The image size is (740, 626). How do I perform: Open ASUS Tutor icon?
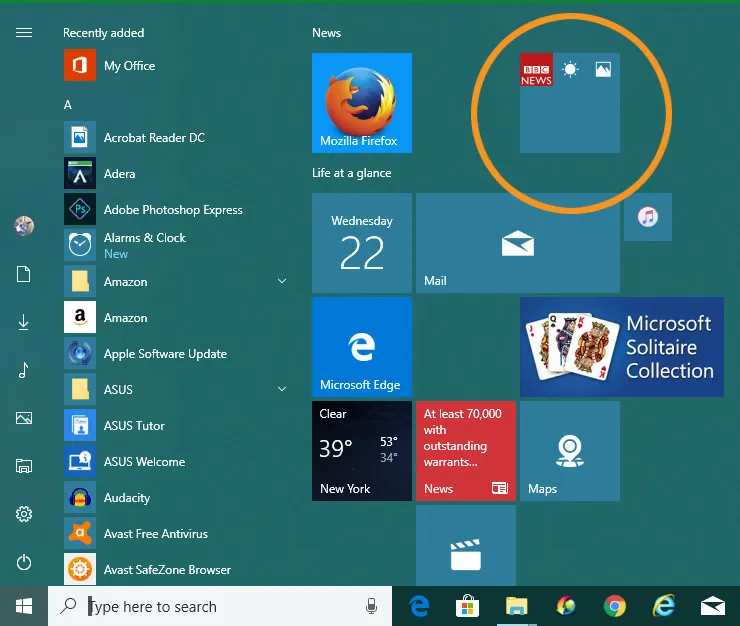coord(80,425)
